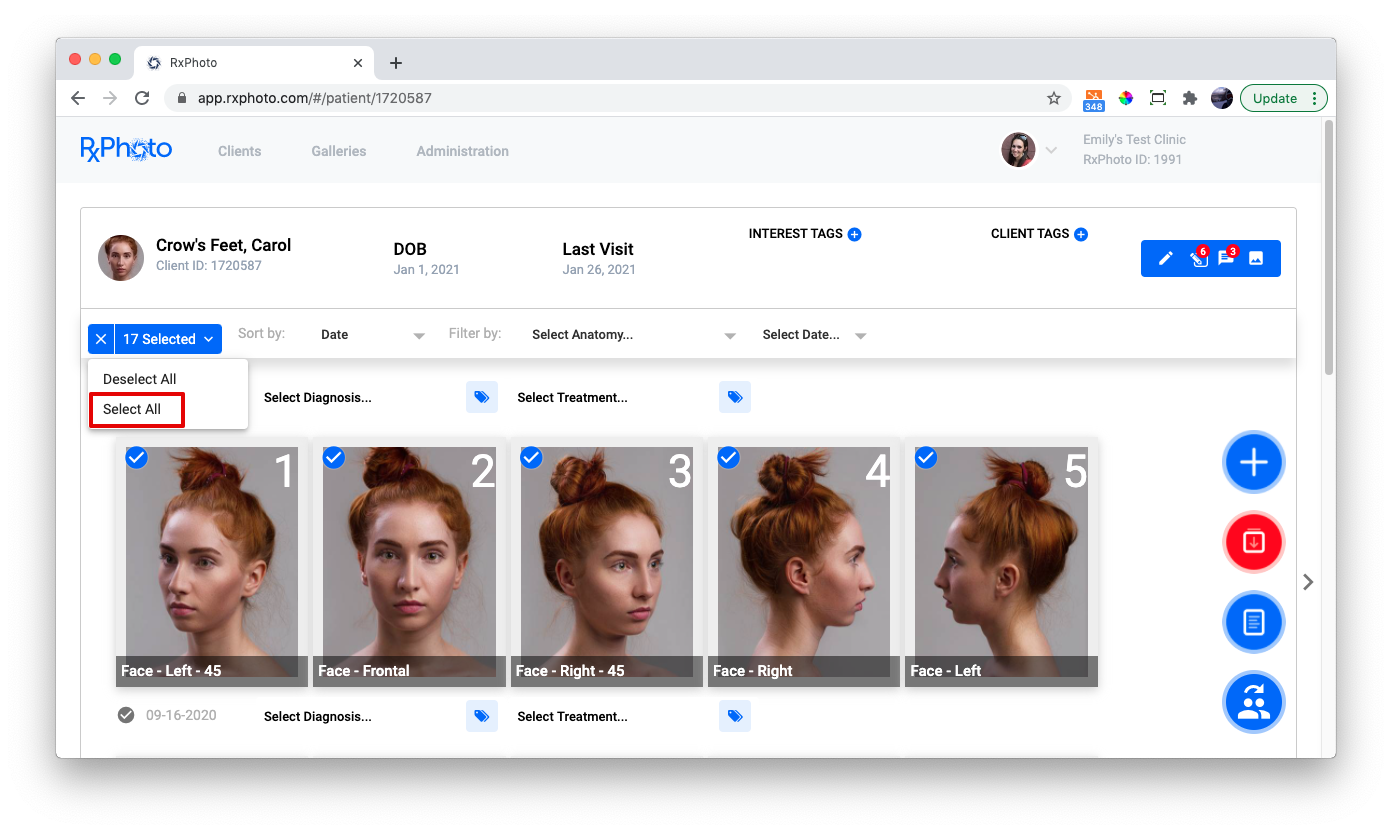The height and width of the screenshot is (832, 1392).
Task: Click the blue plus add floating button
Action: coord(1253,462)
